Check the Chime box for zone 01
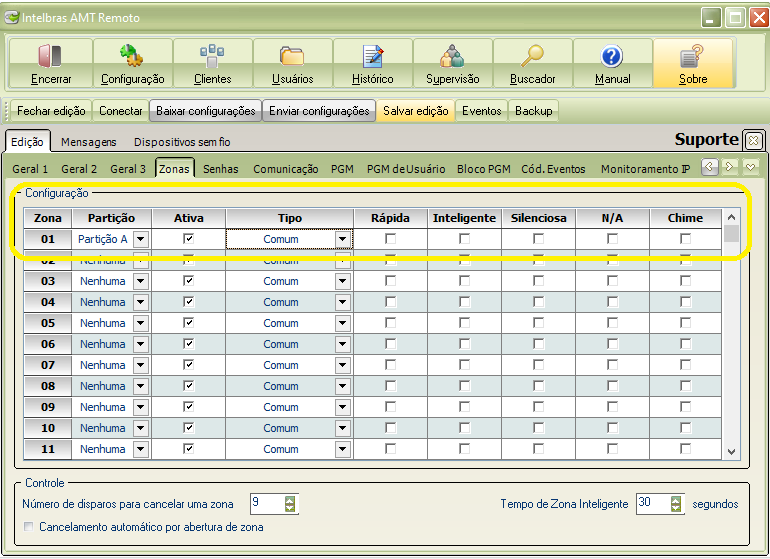 click(685, 239)
